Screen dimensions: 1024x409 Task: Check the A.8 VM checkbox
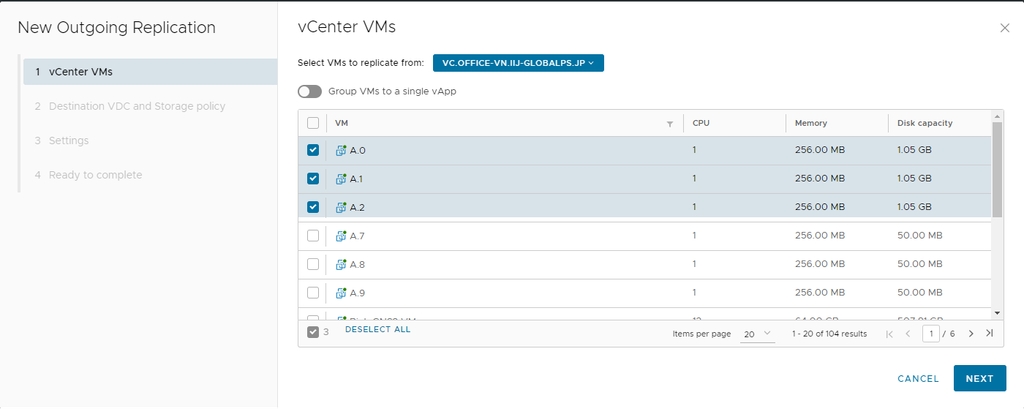[313, 264]
